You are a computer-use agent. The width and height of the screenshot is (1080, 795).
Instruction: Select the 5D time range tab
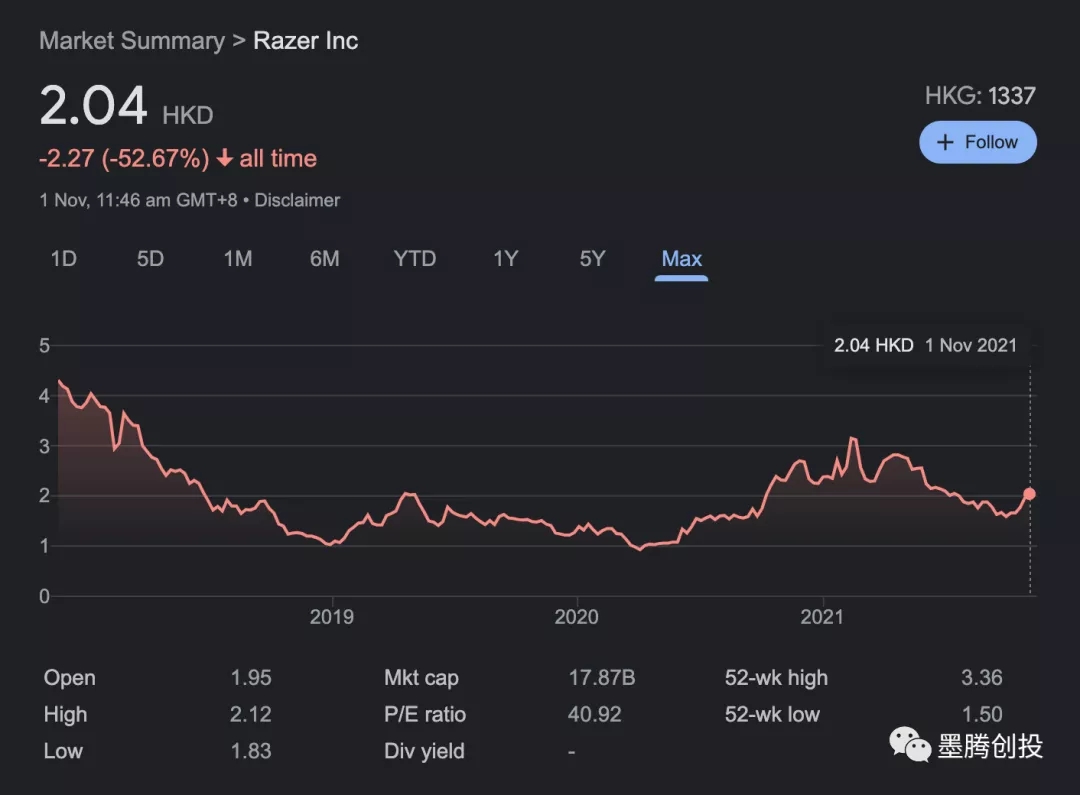pyautogui.click(x=150, y=259)
